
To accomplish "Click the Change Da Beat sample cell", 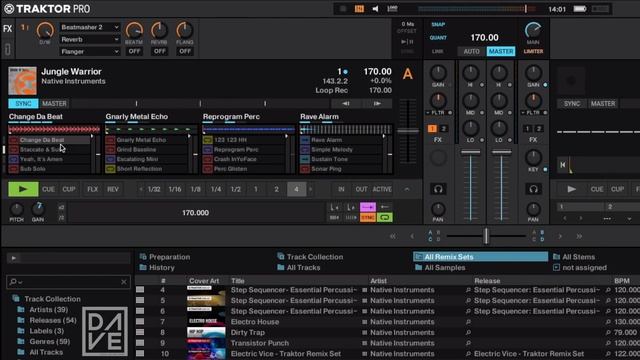I will (x=49, y=140).
